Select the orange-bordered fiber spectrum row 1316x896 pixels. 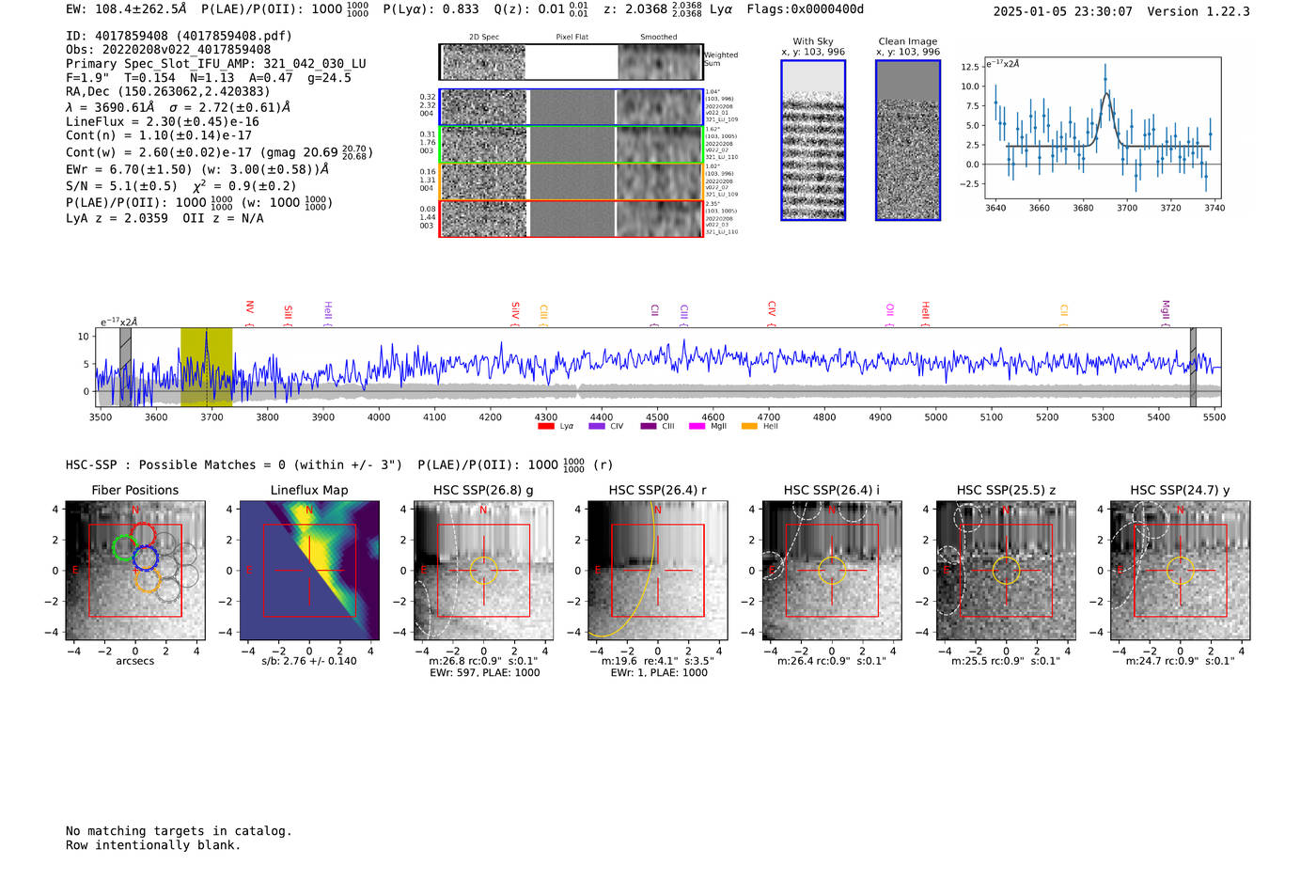coord(571,181)
